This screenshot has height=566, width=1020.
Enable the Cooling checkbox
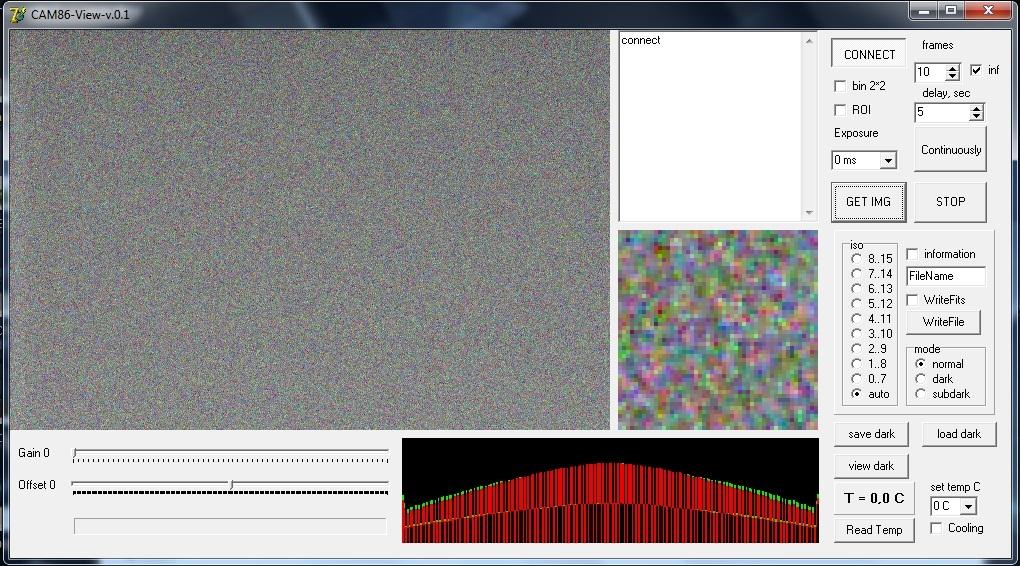(x=936, y=528)
